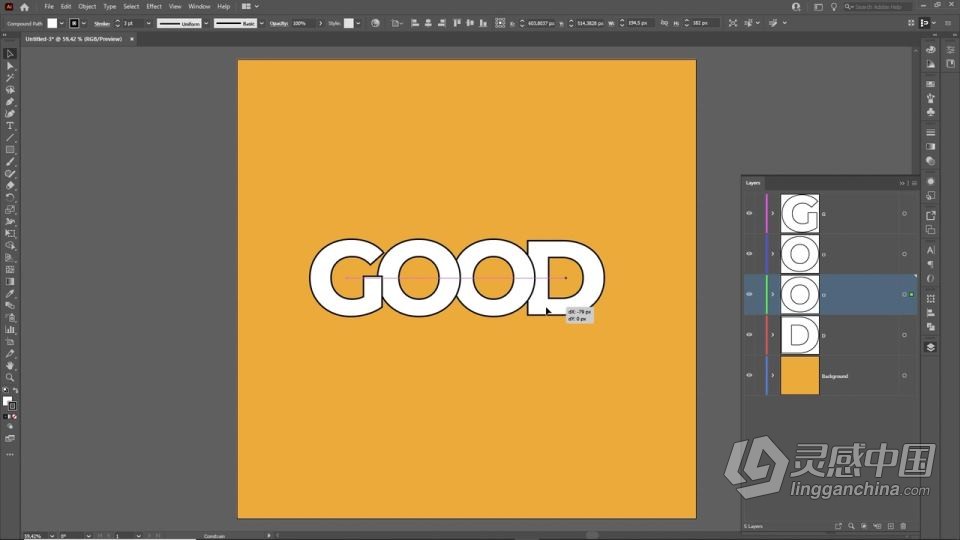Viewport: 960px width, 540px height.
Task: Click target circle of G layer
Action: point(904,214)
